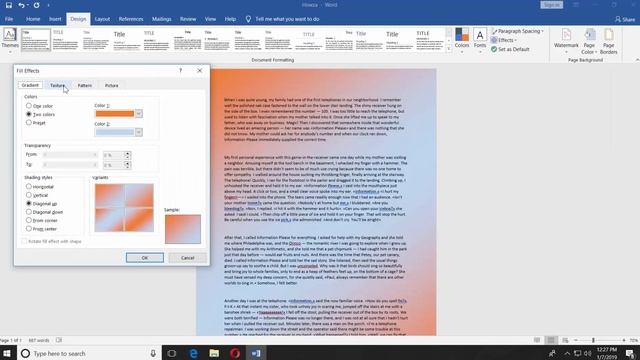Click the orange Color 1 swatch

tap(115, 113)
